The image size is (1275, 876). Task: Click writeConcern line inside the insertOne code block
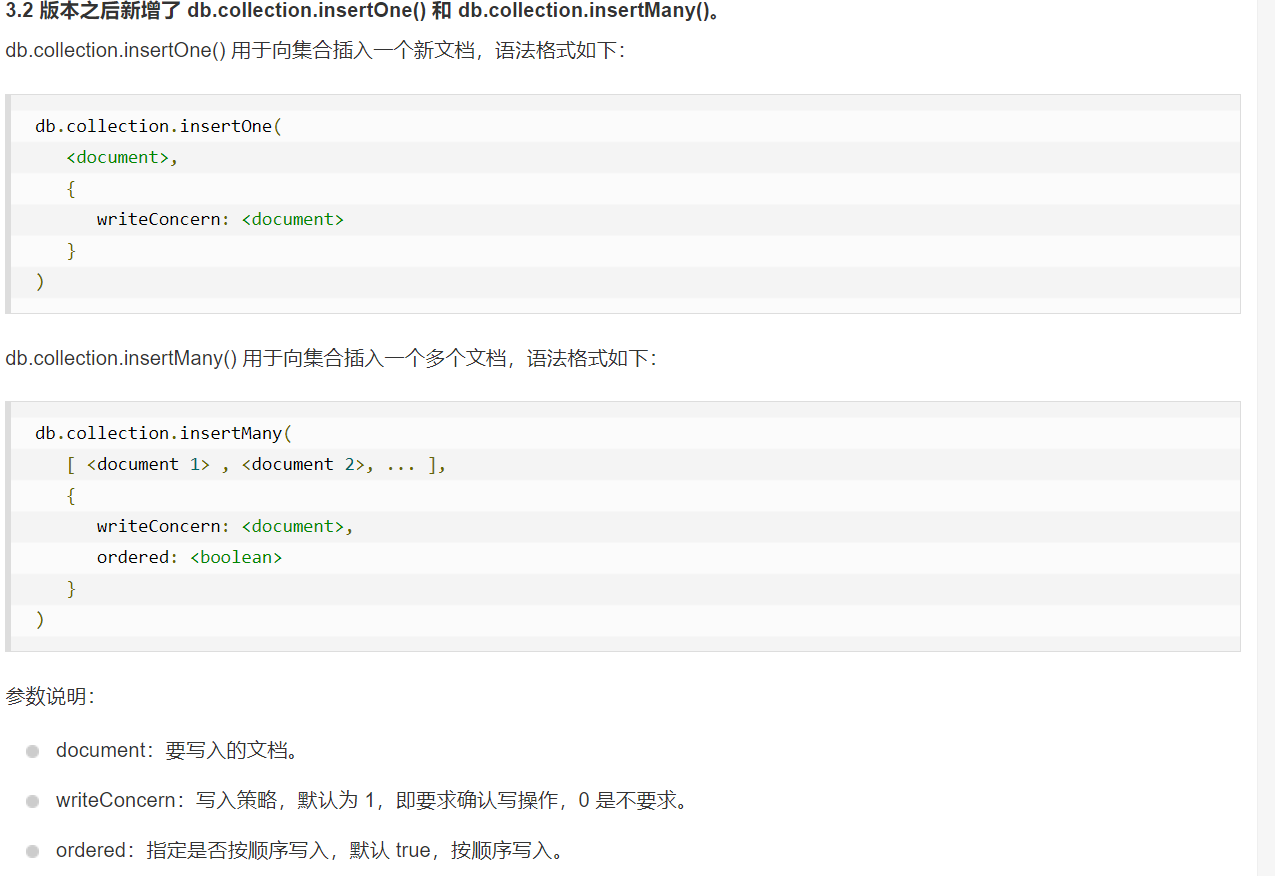(x=220, y=219)
